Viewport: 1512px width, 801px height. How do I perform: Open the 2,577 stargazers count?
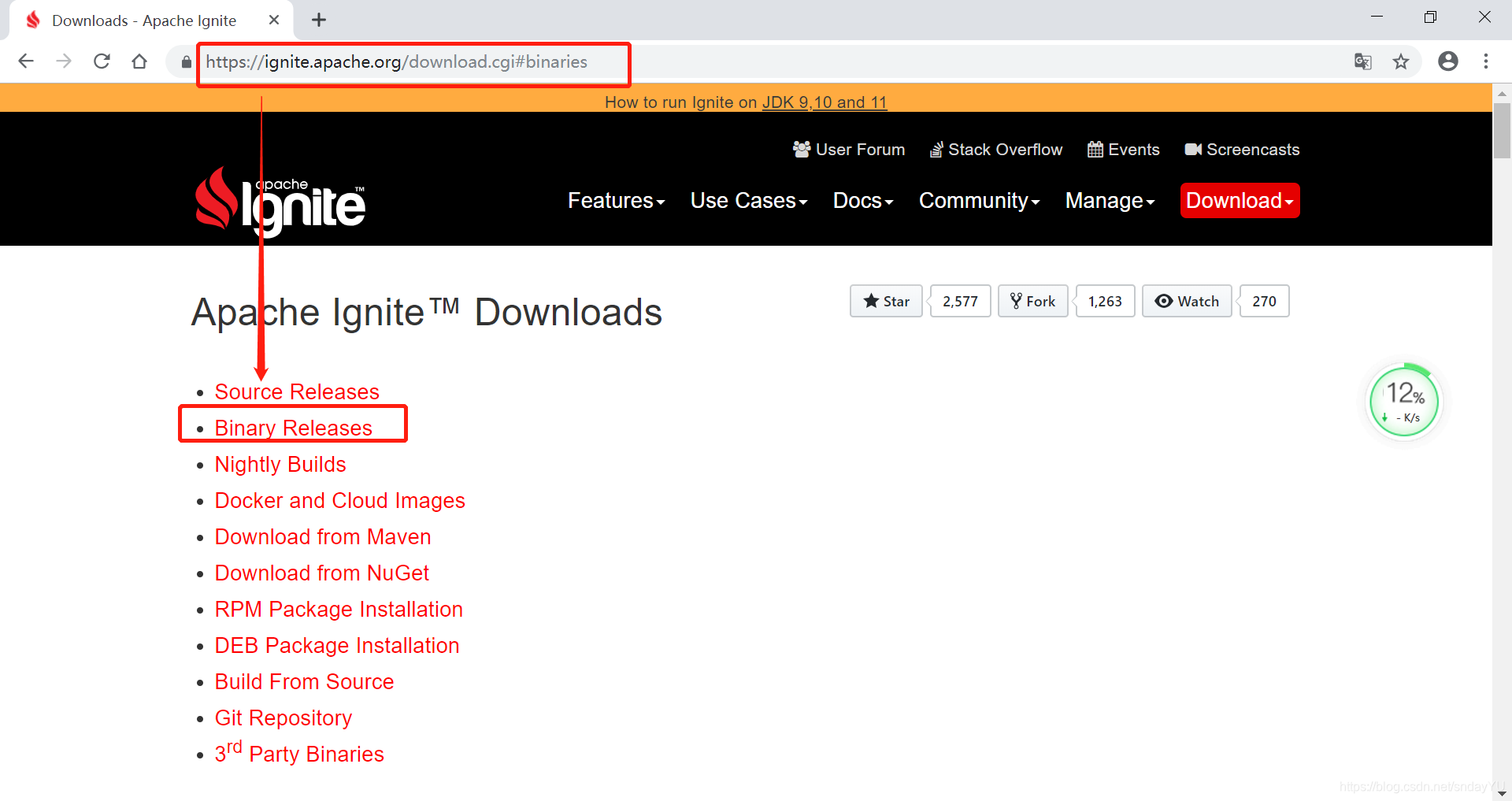pyautogui.click(x=960, y=301)
